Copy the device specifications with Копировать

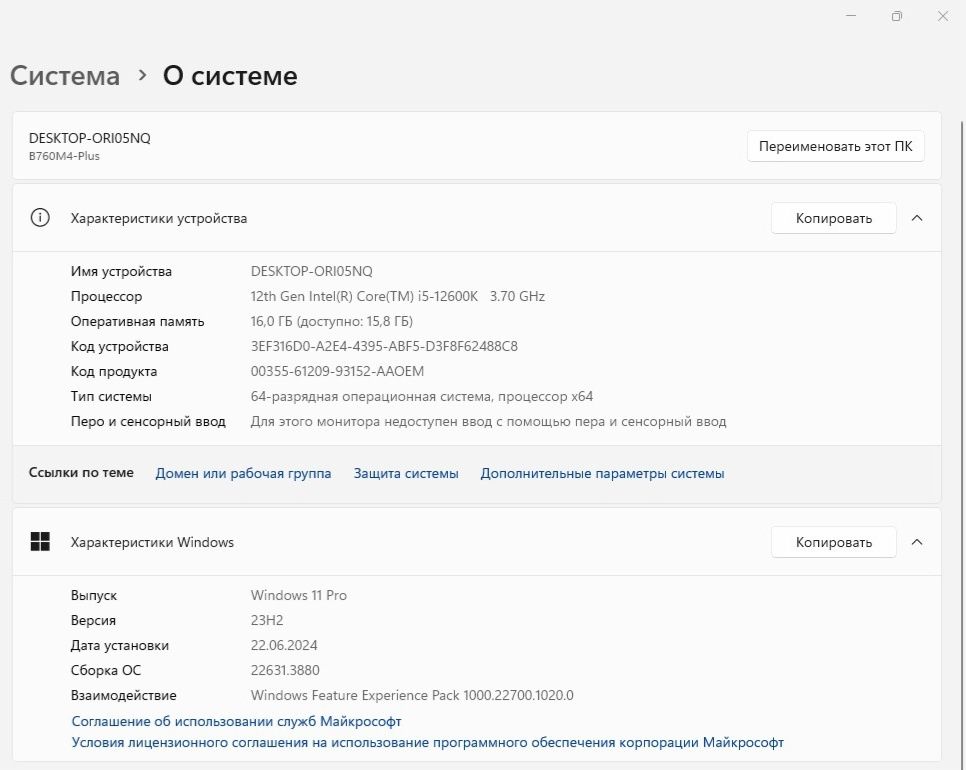[x=834, y=218]
